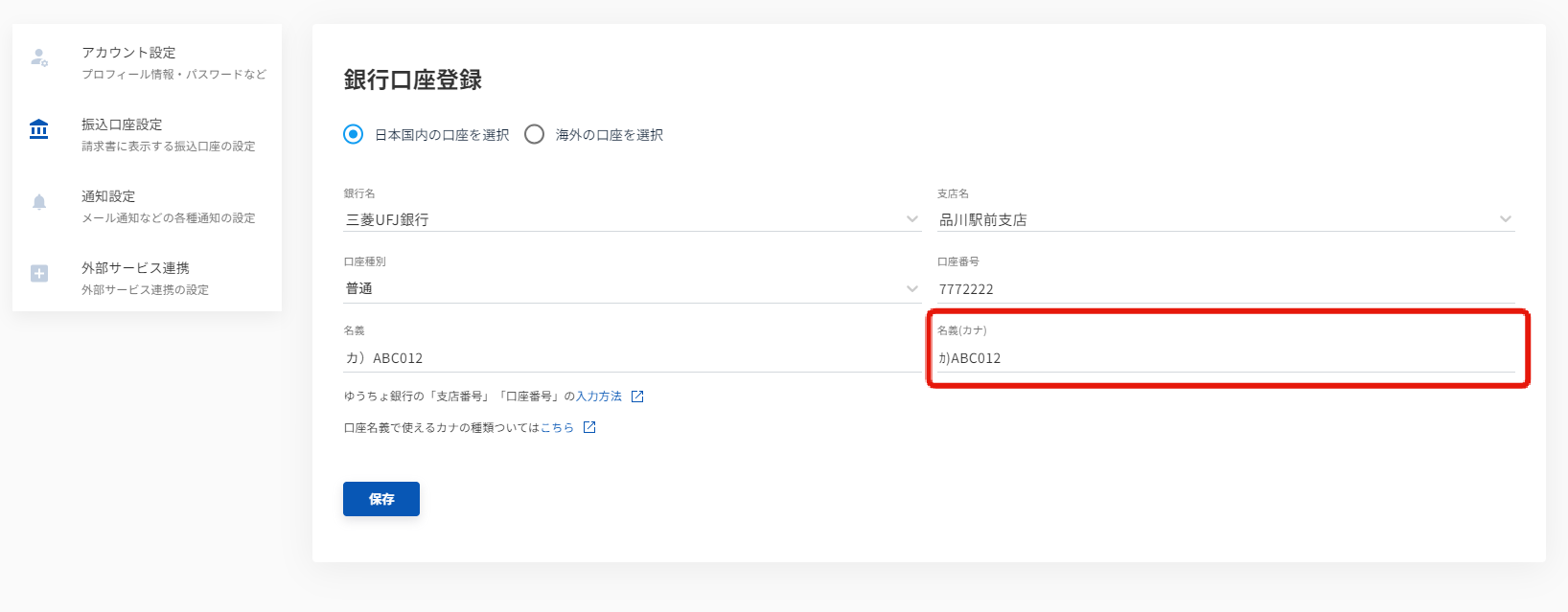This screenshot has height=612, width=1568.
Task: Click the bank building icon in sidebar
Action: point(39,129)
